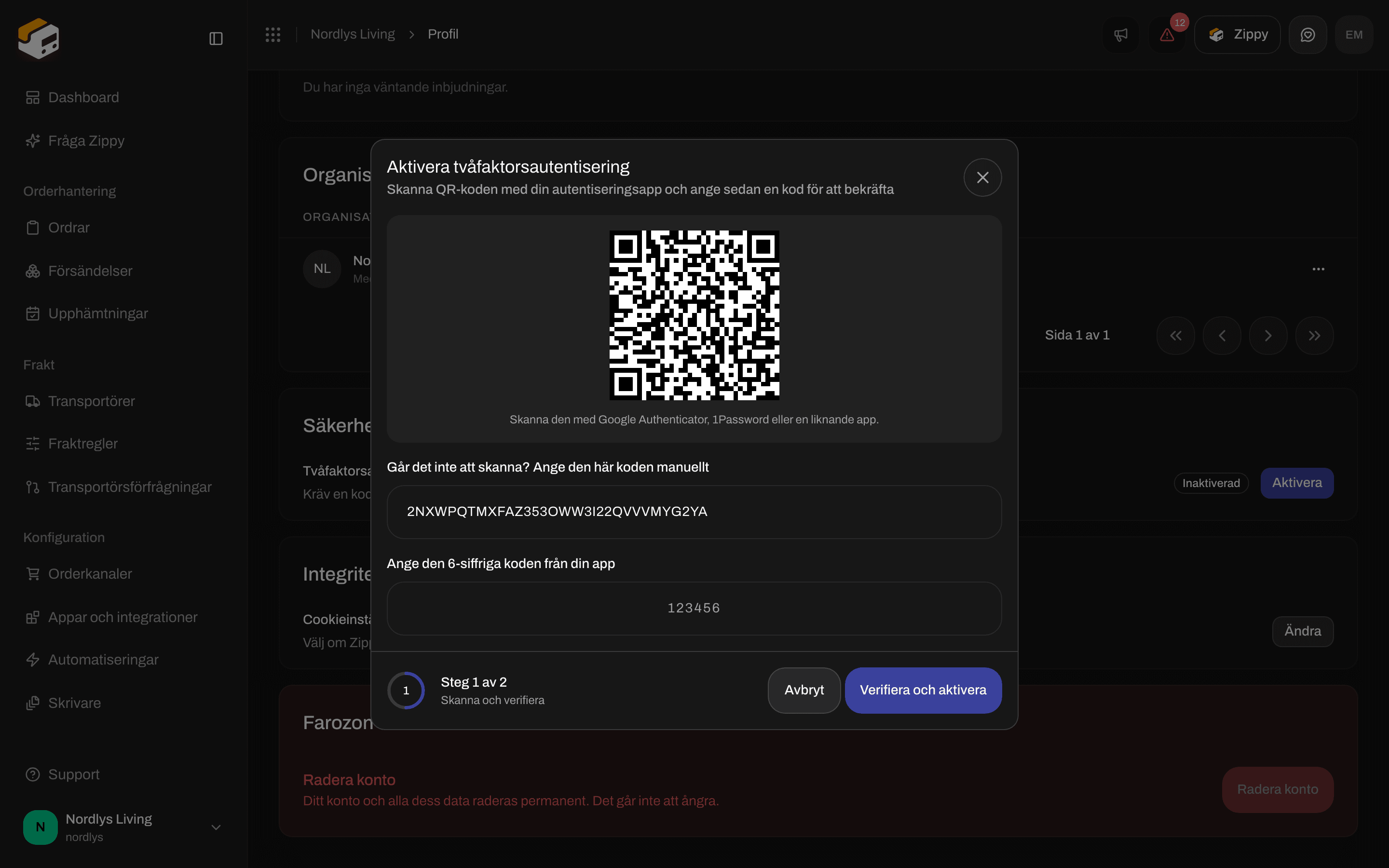Viewport: 1389px width, 868px height.
Task: Open the EM user avatar menu
Action: (1353, 34)
